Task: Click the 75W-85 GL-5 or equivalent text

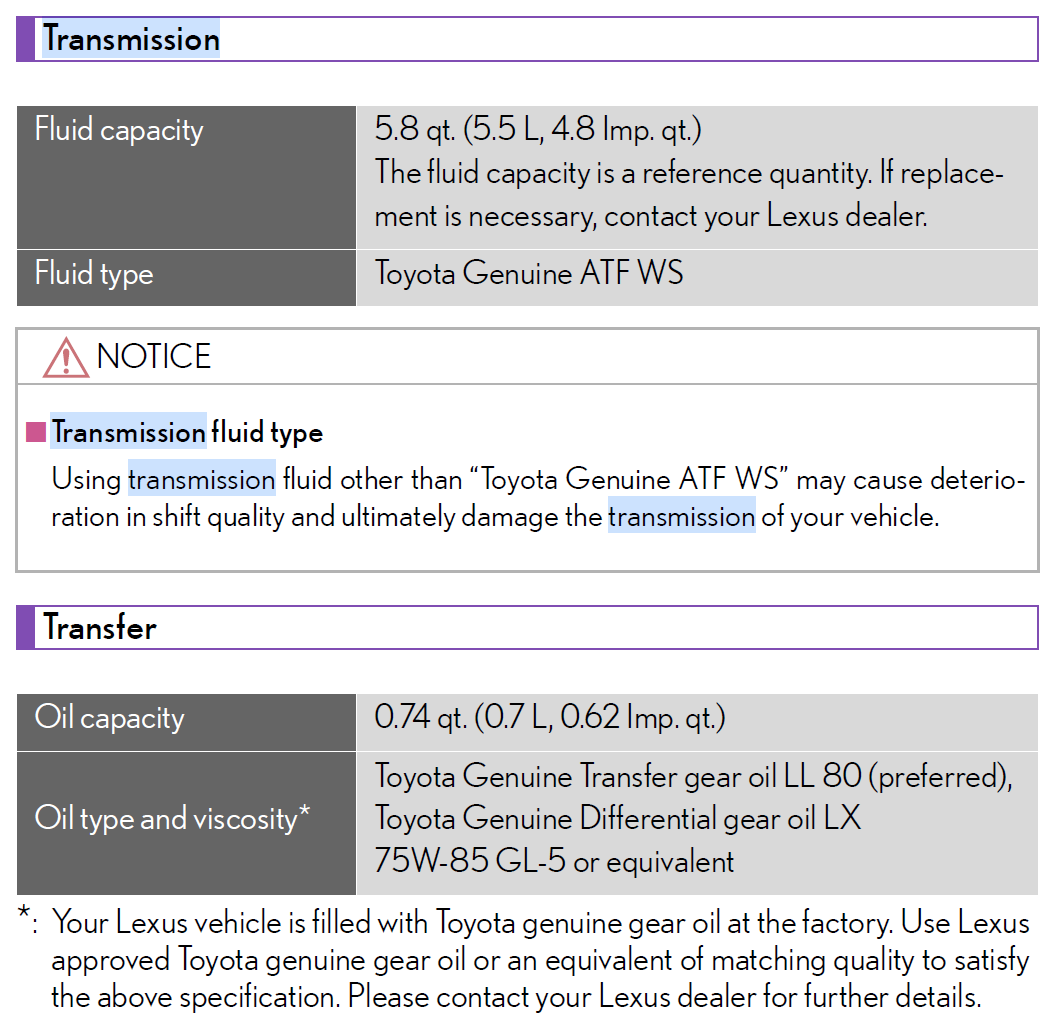Action: [554, 861]
